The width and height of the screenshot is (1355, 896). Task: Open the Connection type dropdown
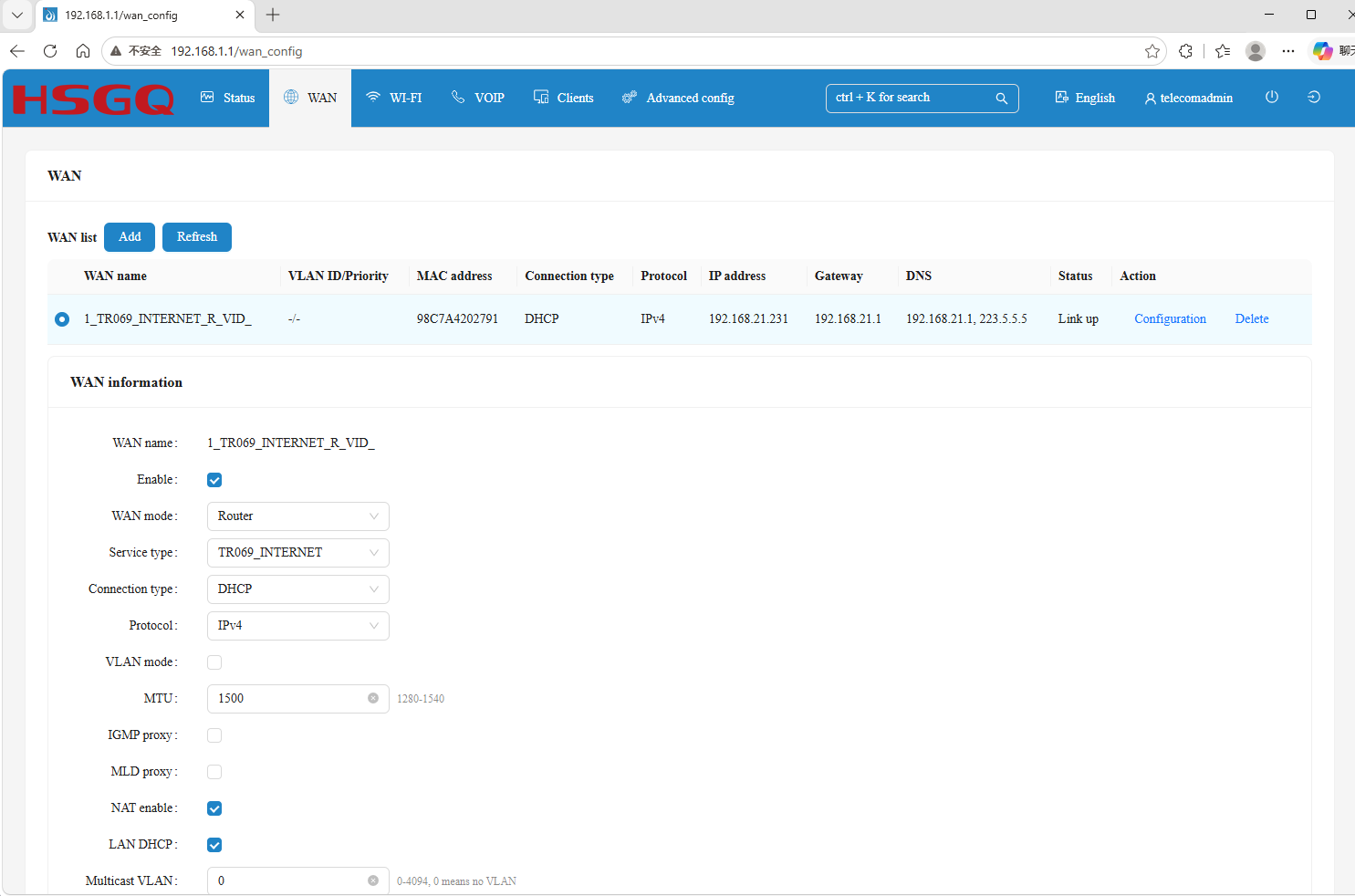click(x=298, y=589)
